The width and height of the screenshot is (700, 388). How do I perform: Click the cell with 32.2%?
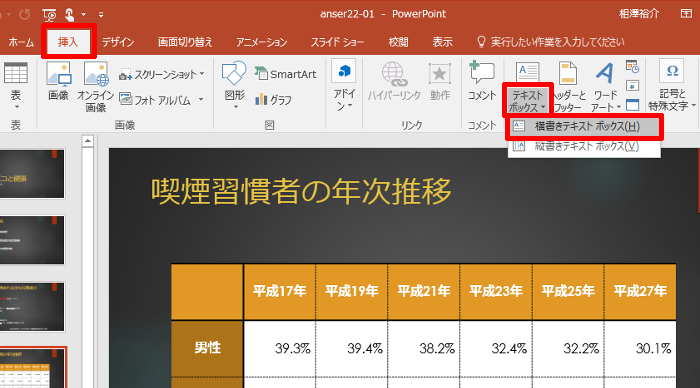tap(568, 348)
